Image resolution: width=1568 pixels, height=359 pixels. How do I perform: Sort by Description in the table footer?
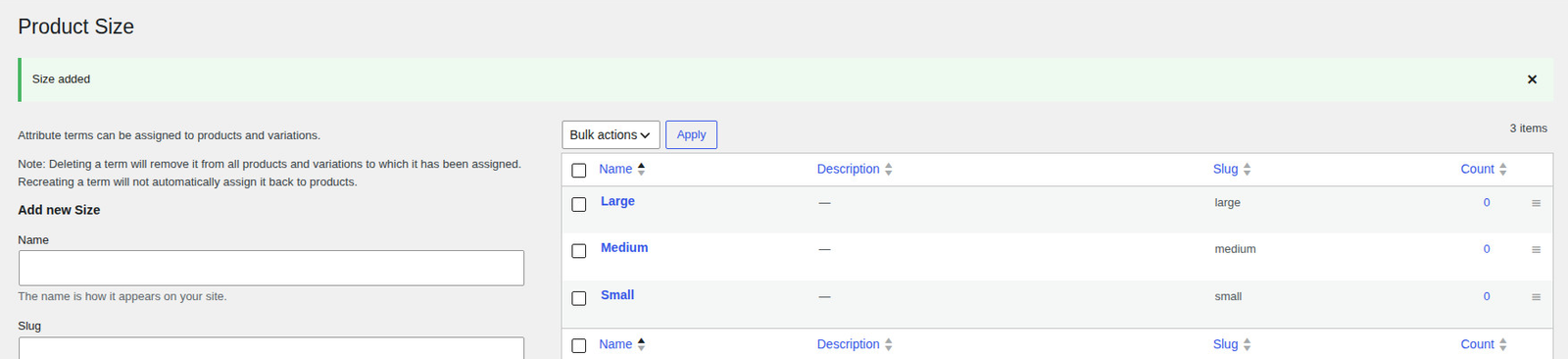coord(855,344)
